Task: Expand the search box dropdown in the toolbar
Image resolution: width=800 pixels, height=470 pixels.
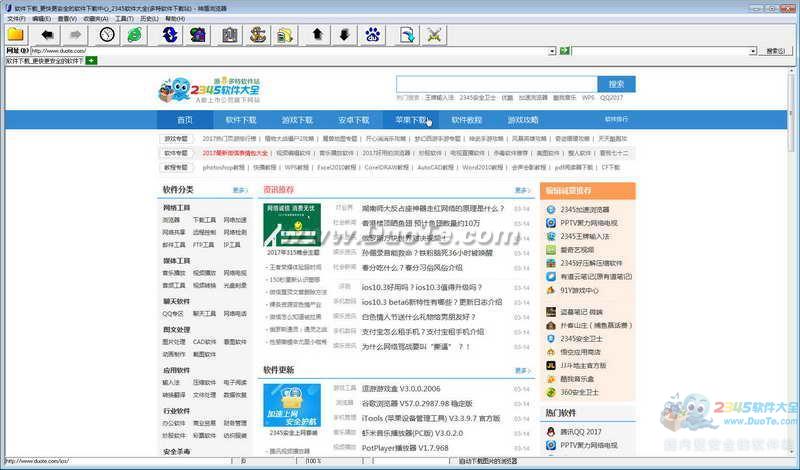Action: coord(753,51)
